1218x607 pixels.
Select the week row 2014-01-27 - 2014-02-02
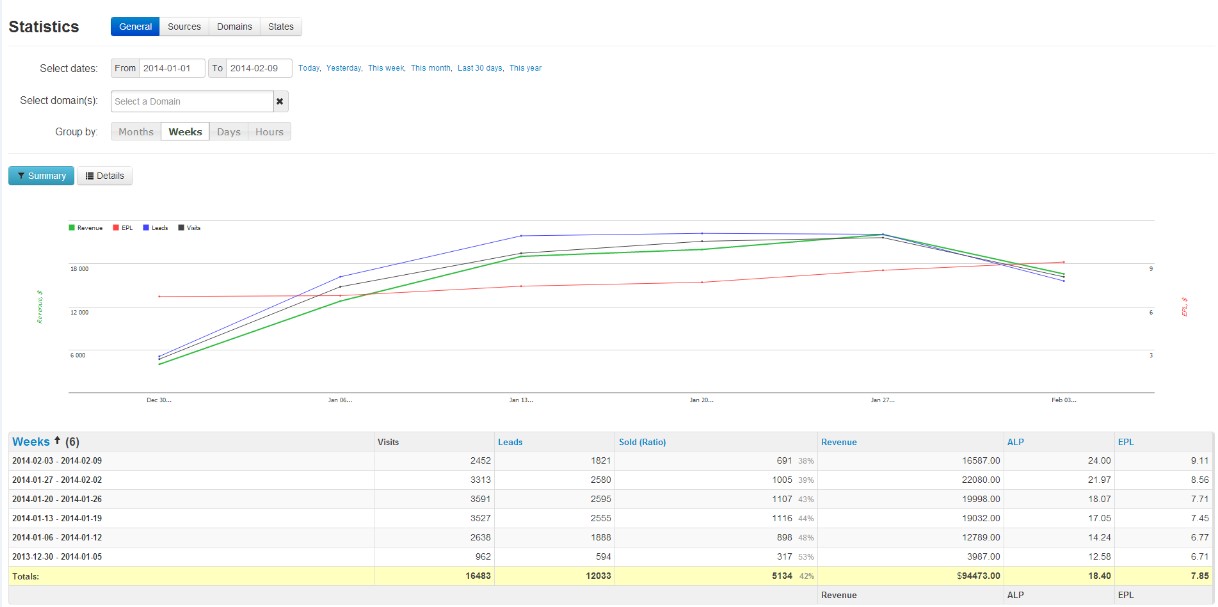[x=611, y=480]
